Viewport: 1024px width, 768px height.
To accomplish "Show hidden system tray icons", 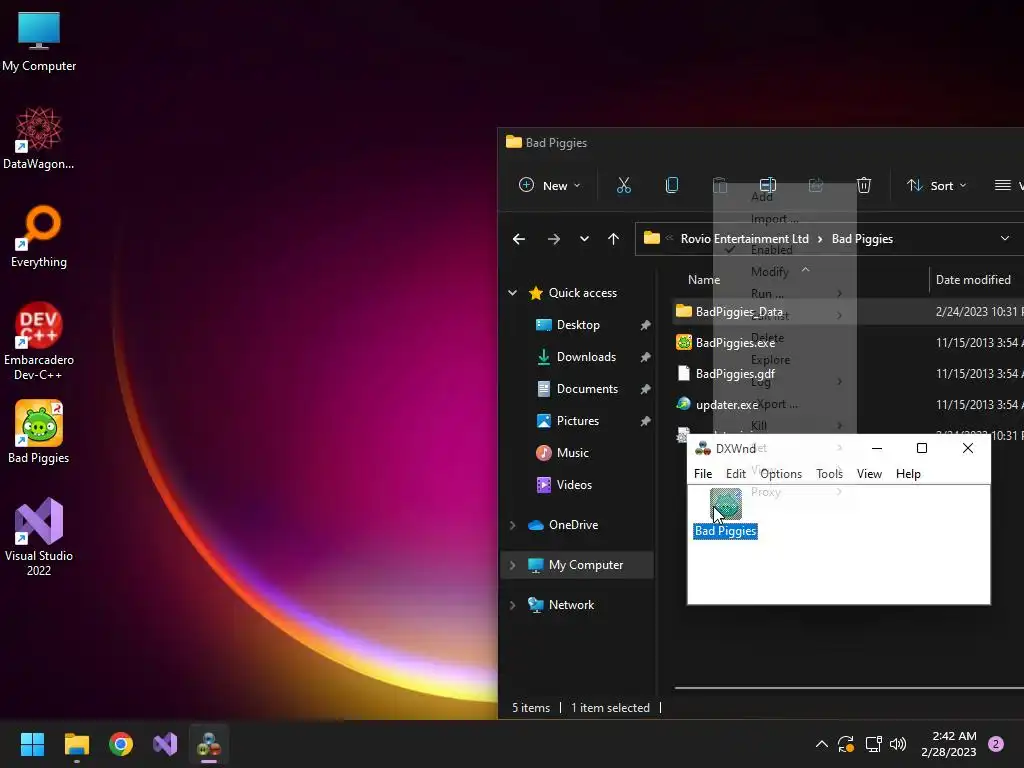I will pyautogui.click(x=822, y=744).
